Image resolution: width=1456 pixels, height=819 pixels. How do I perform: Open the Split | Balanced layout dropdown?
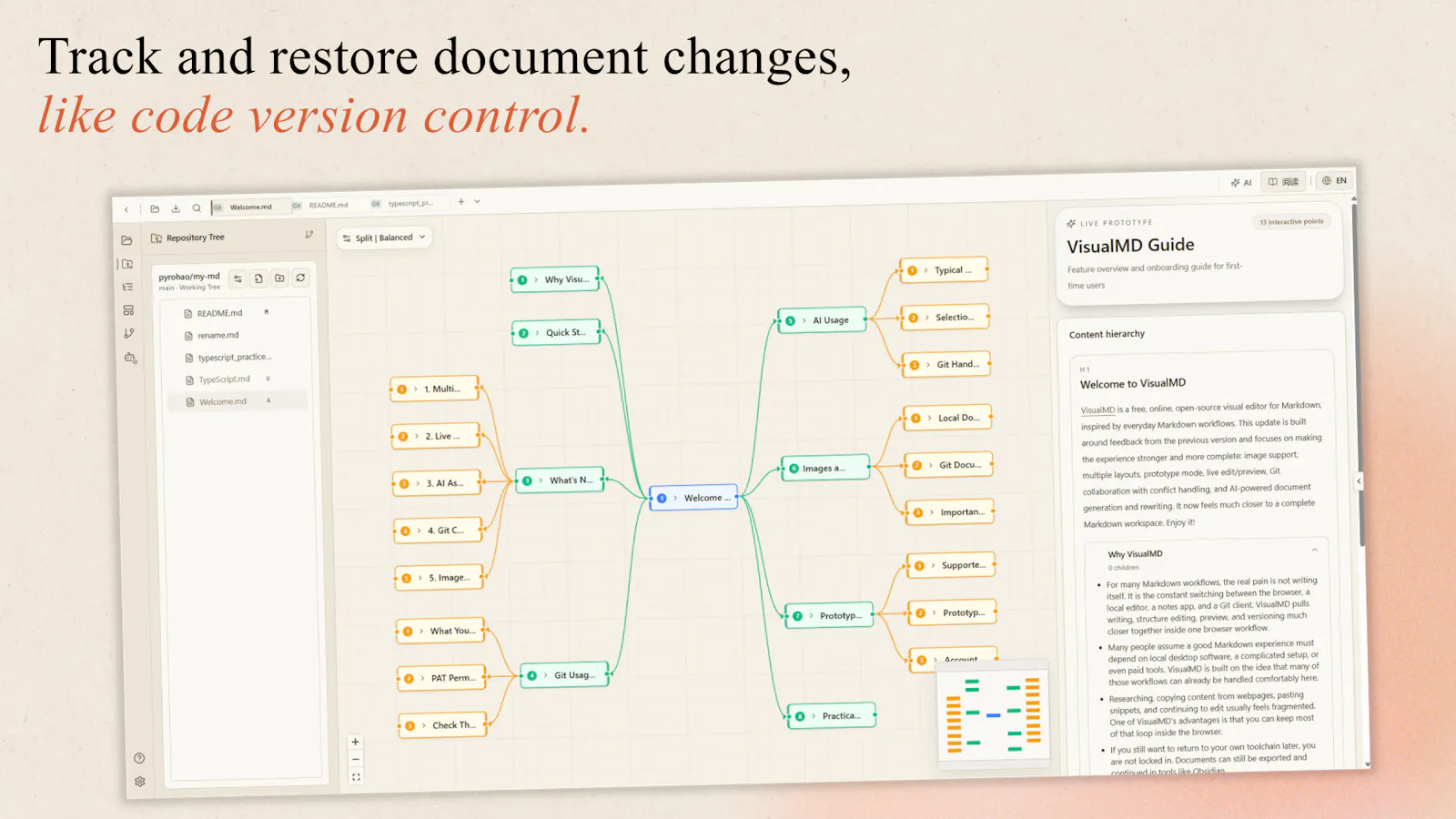(x=384, y=238)
